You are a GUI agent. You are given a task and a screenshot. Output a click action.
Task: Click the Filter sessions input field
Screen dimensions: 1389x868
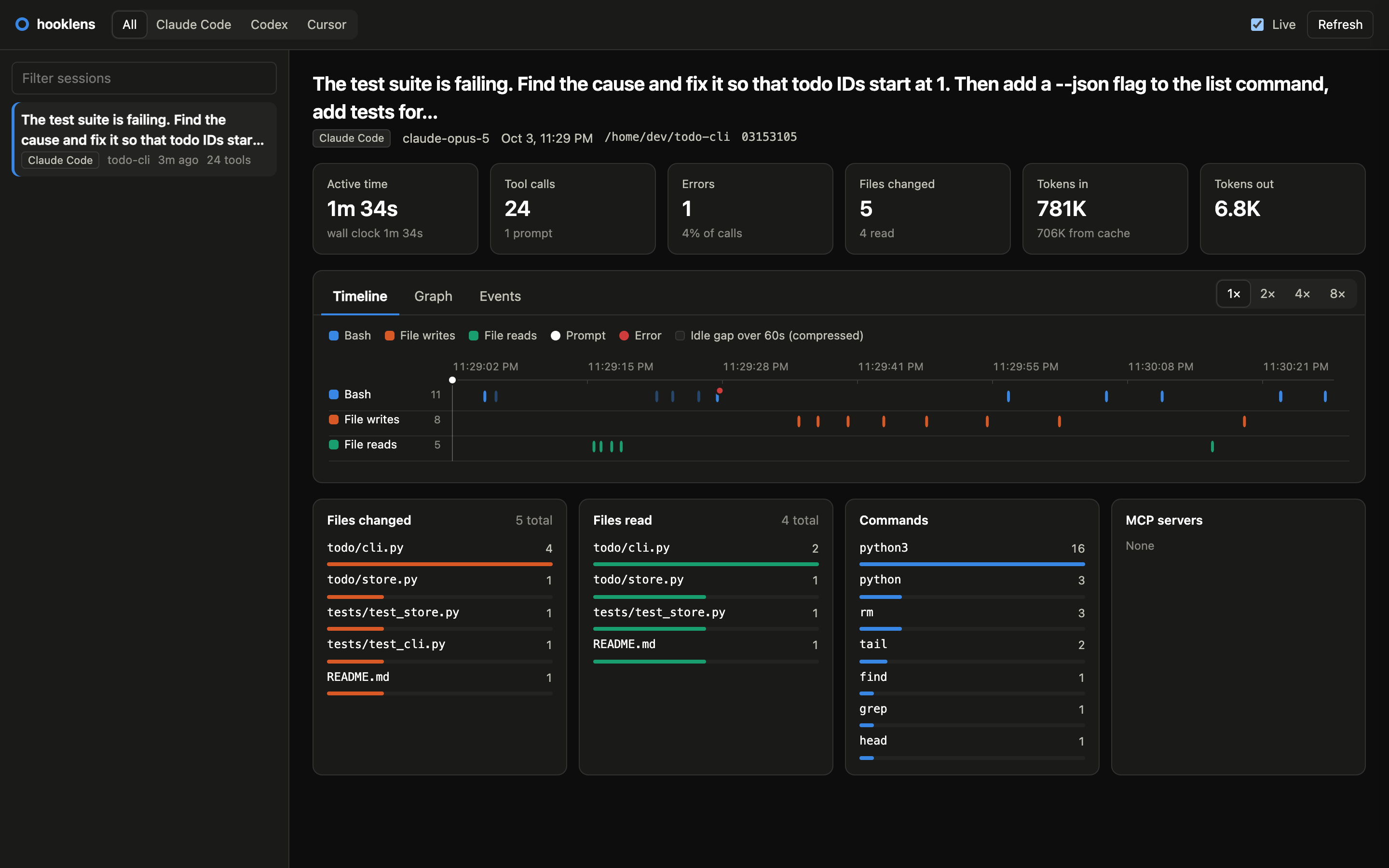click(144, 78)
